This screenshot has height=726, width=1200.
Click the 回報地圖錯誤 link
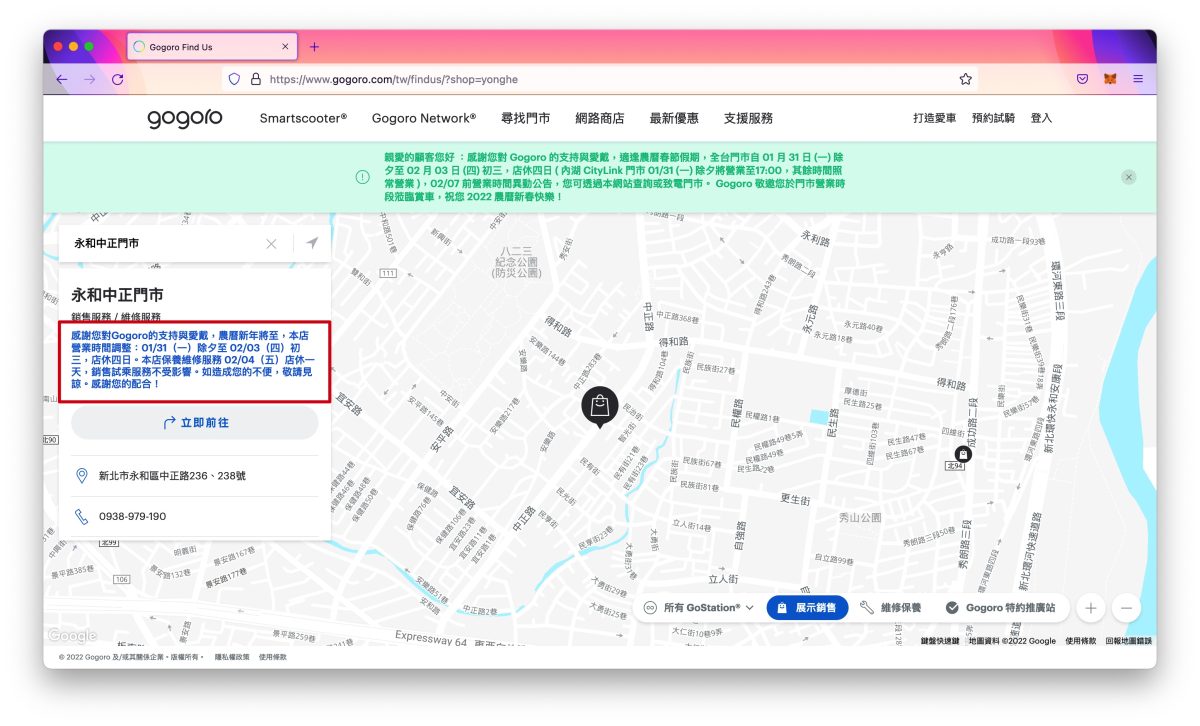(1128, 641)
